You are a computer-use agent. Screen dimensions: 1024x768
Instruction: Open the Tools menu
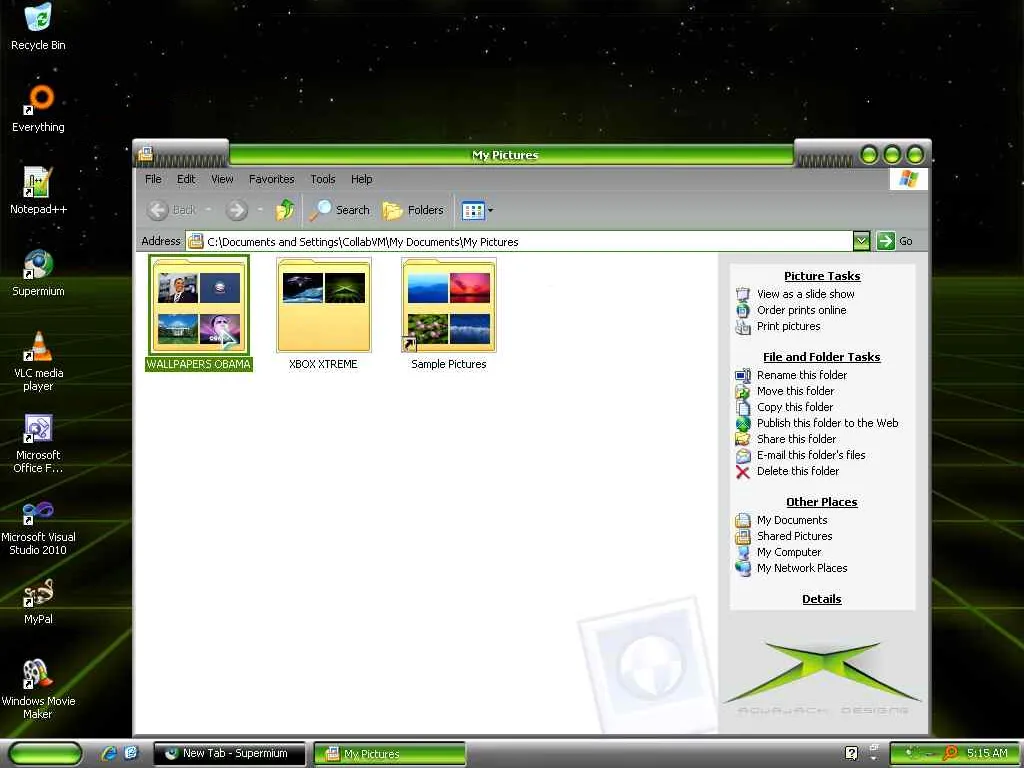323,179
